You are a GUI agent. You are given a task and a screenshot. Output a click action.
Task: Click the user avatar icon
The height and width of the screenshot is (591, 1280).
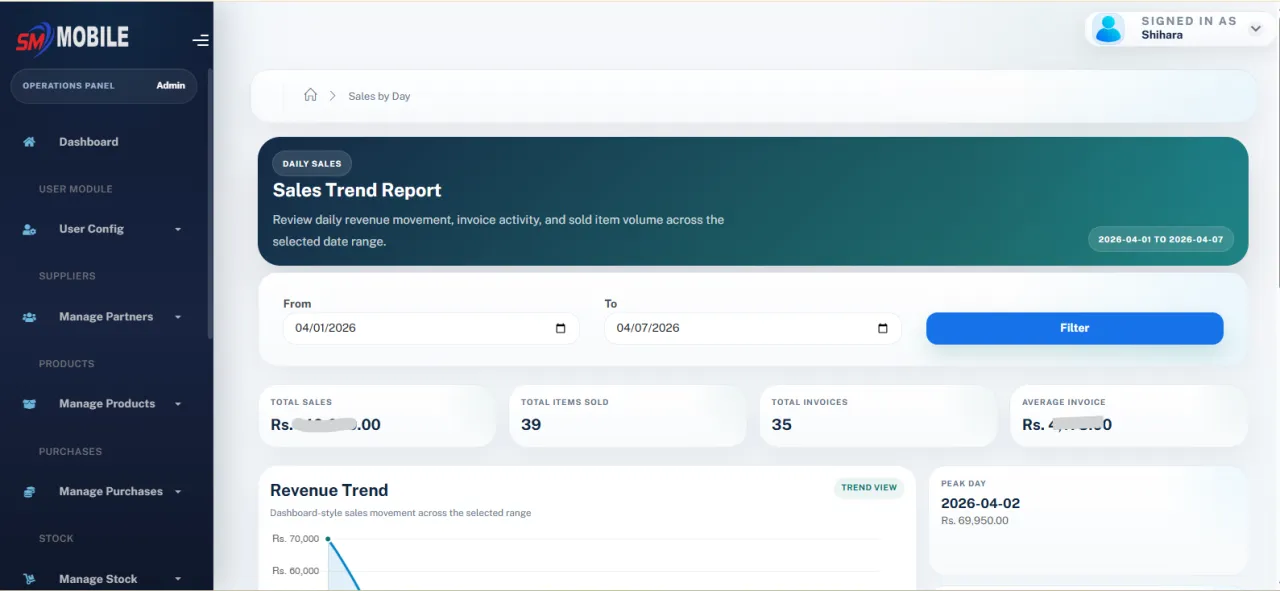click(x=1109, y=28)
